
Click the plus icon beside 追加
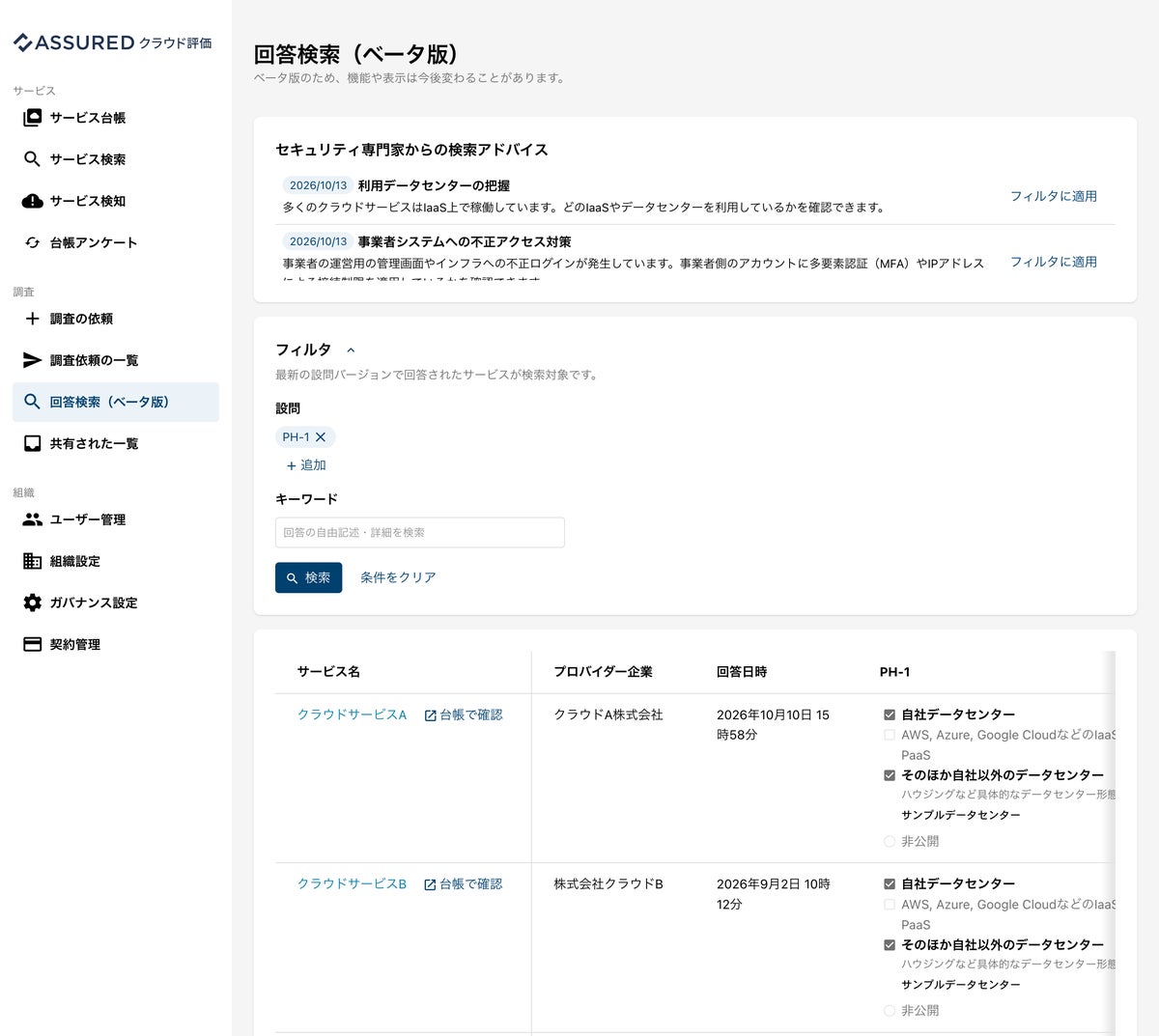pos(291,465)
